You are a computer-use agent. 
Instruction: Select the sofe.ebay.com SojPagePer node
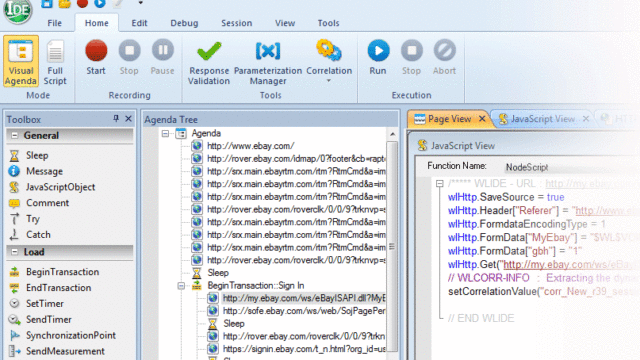304,311
